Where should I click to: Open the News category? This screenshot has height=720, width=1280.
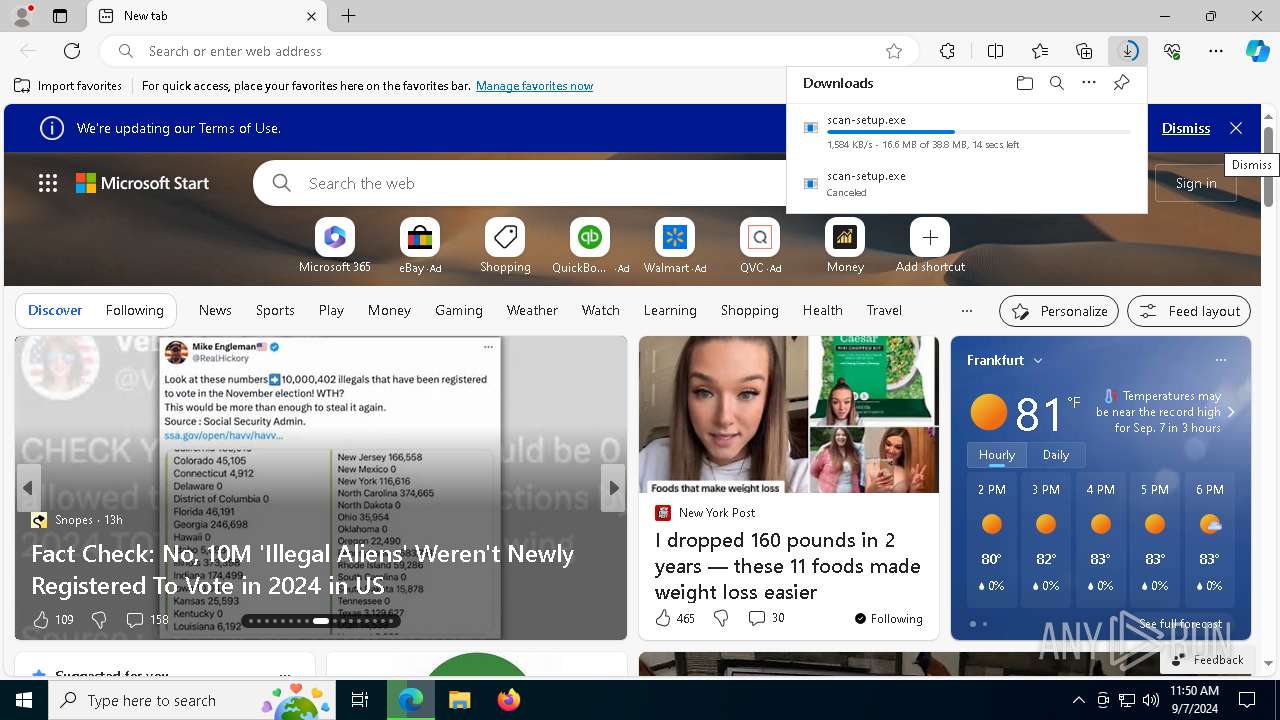[215, 310]
